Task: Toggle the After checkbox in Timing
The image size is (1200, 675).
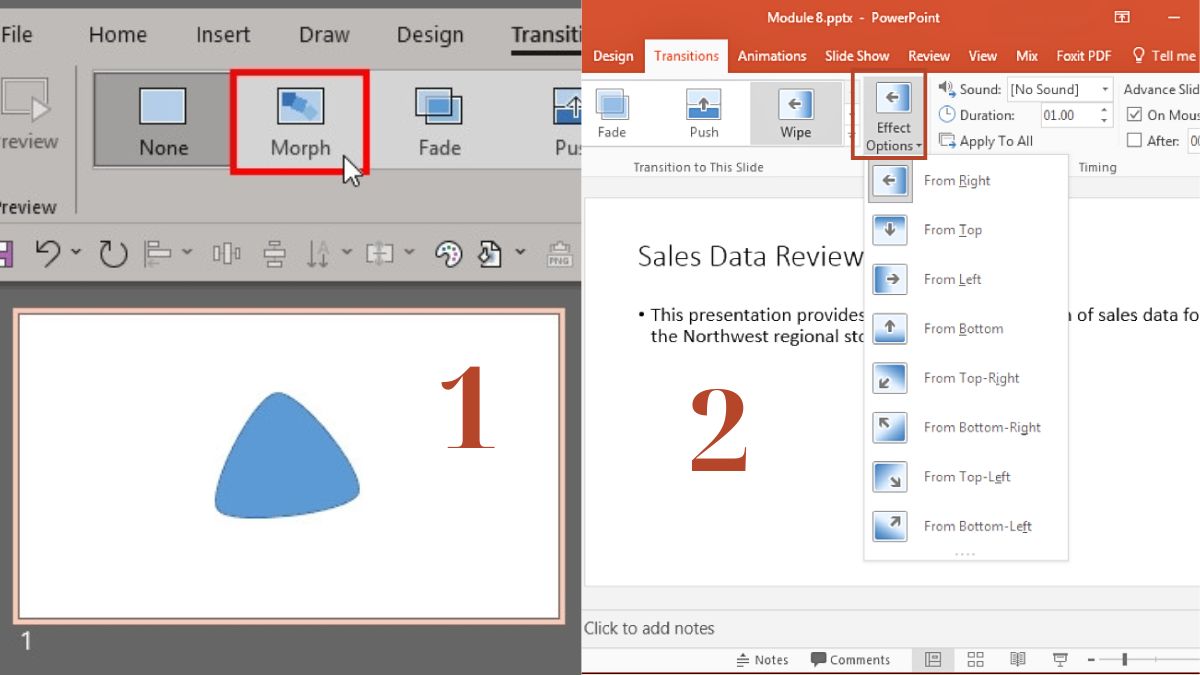Action: coord(1134,141)
